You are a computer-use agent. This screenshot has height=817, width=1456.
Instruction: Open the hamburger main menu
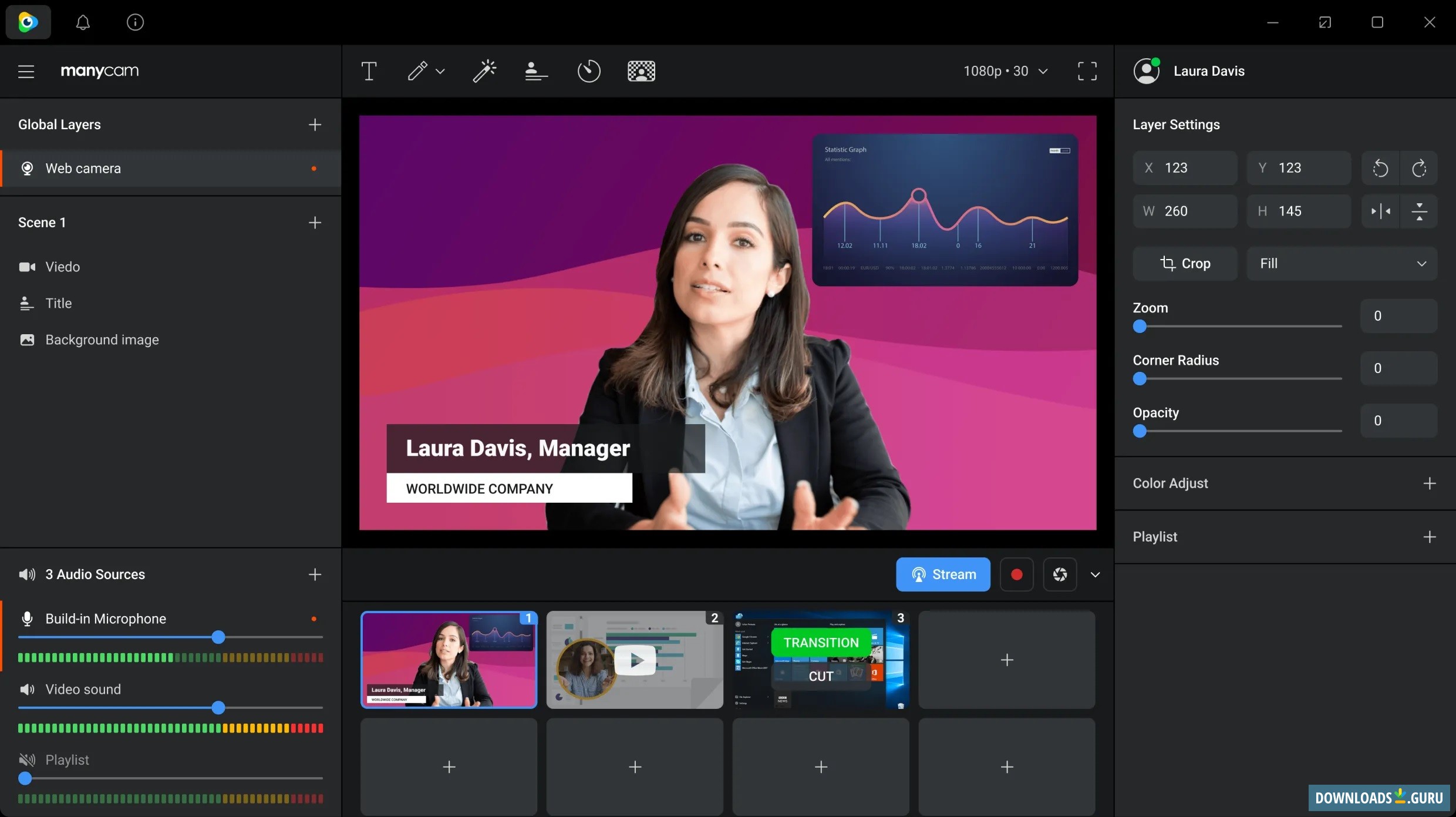click(x=26, y=71)
